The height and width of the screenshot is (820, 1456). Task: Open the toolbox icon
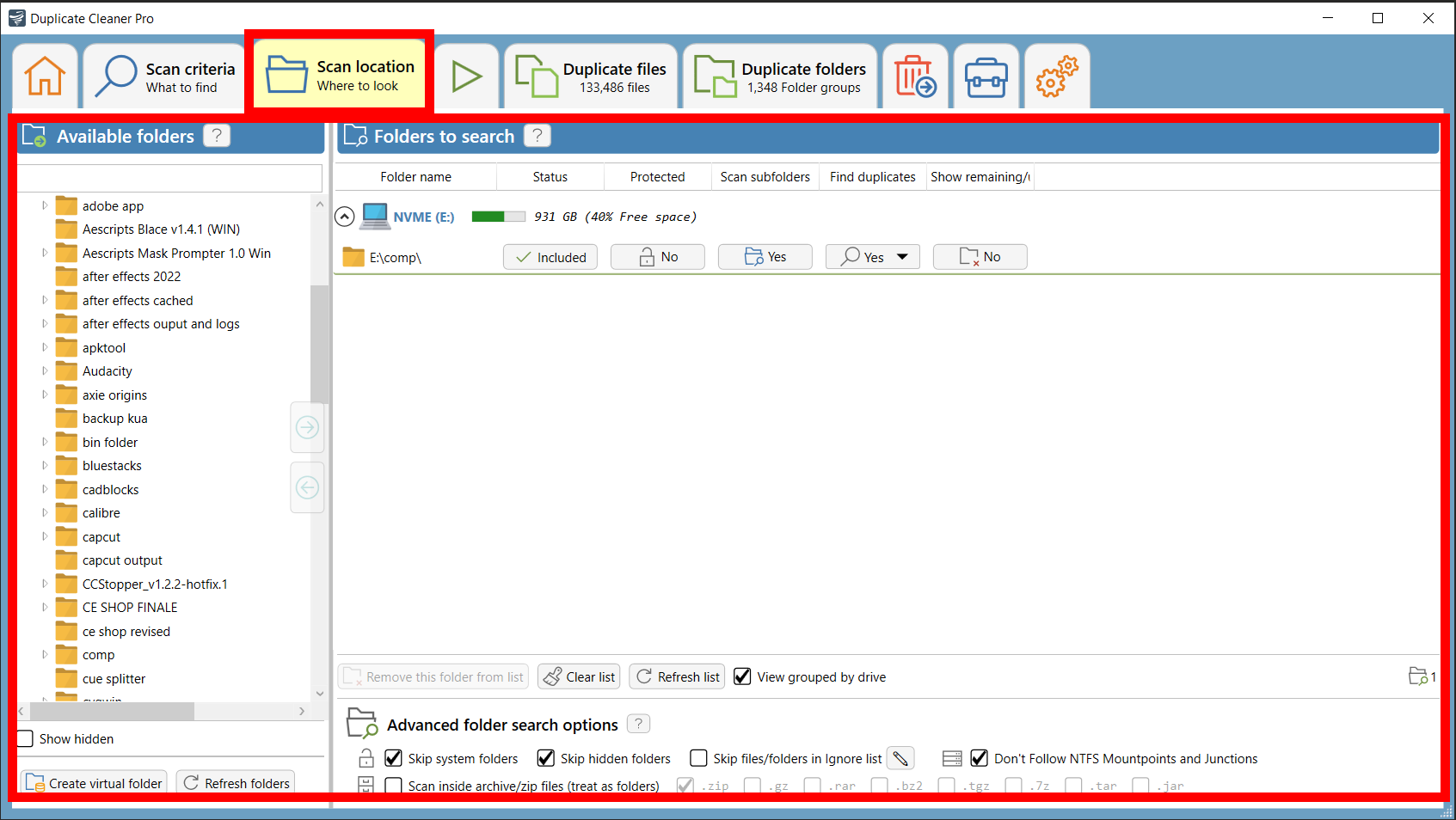click(986, 76)
